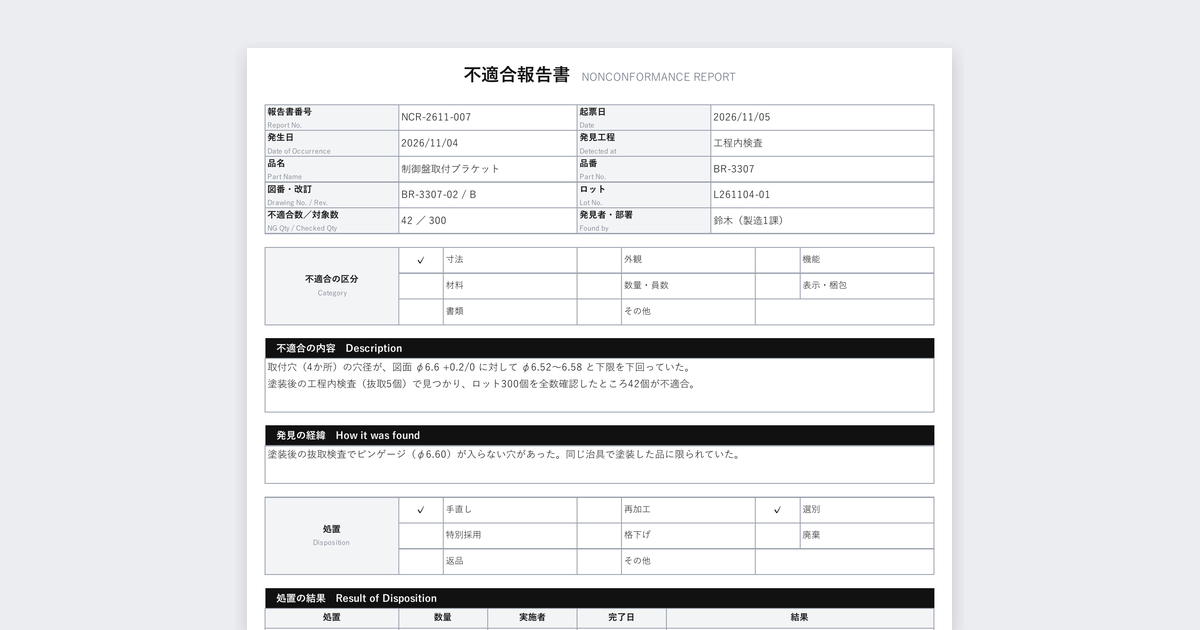Click the 起票日 field label
The image size is (1200, 630).
pos(592,112)
